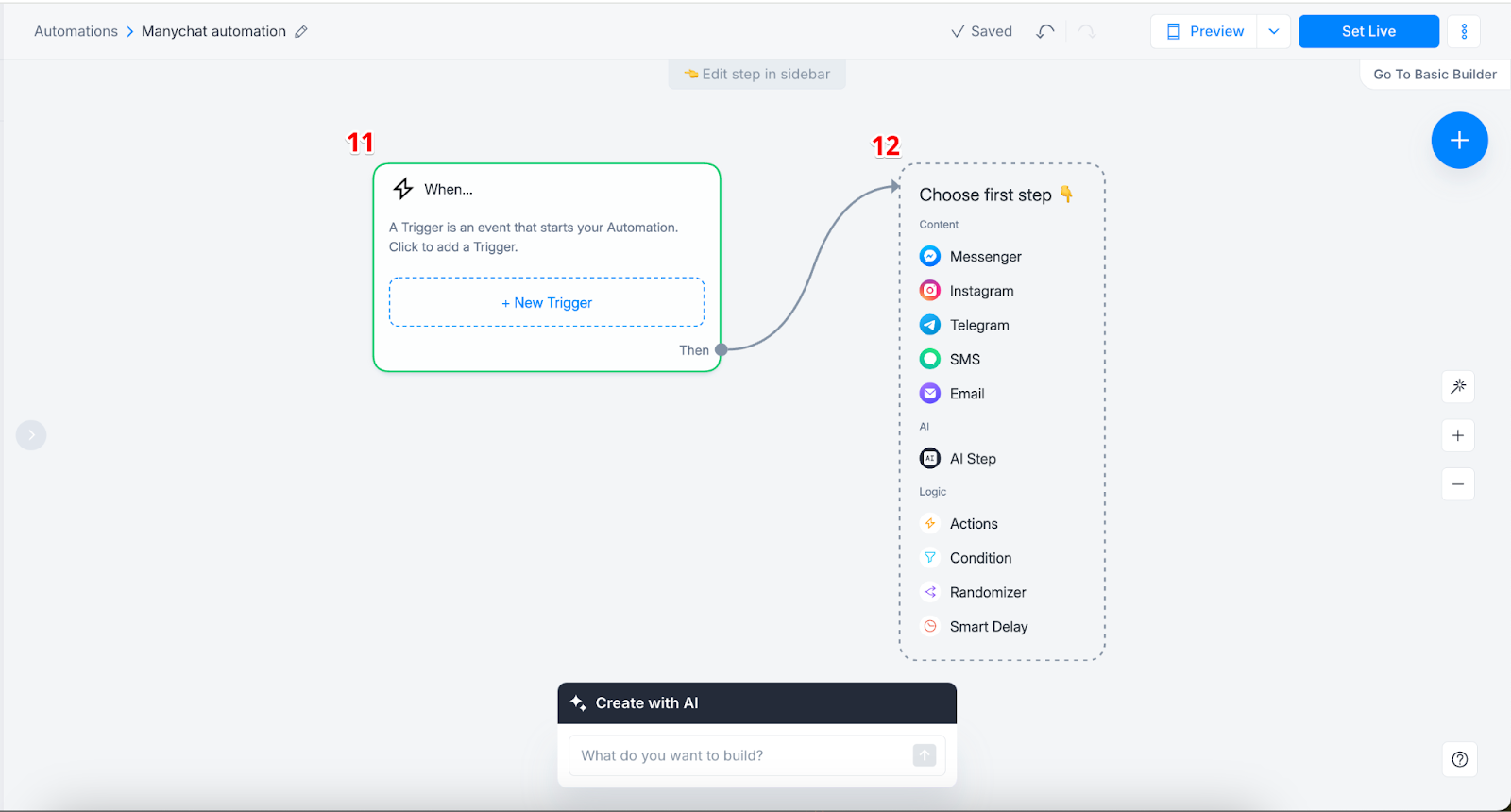
Task: Click the + New Trigger button
Action: click(x=547, y=302)
